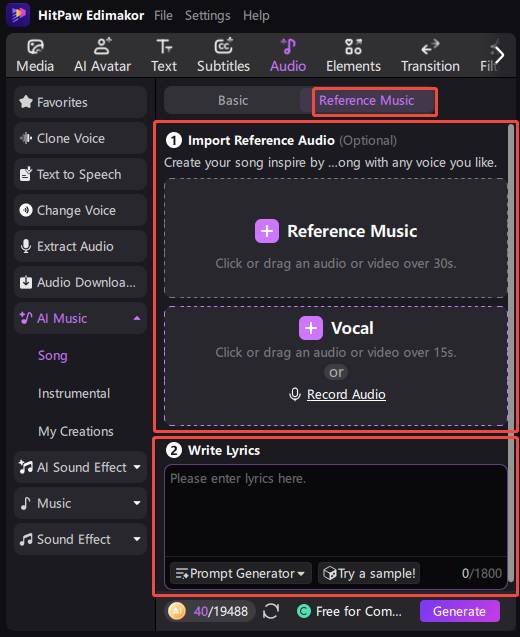This screenshot has width=520, height=637.
Task: Open the AI Avatar panel
Action: pyautogui.click(x=102, y=56)
